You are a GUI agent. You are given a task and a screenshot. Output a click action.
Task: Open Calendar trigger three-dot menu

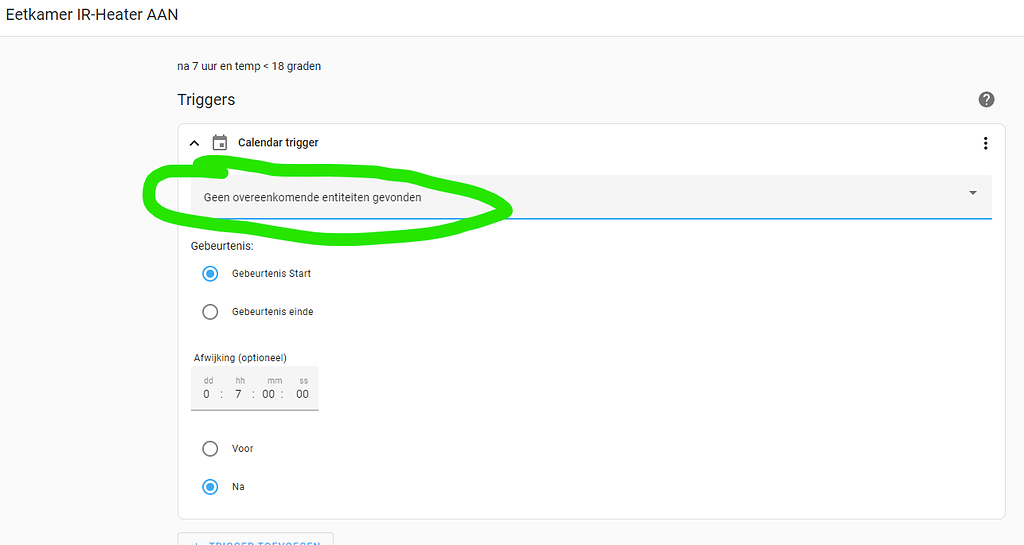pos(985,143)
